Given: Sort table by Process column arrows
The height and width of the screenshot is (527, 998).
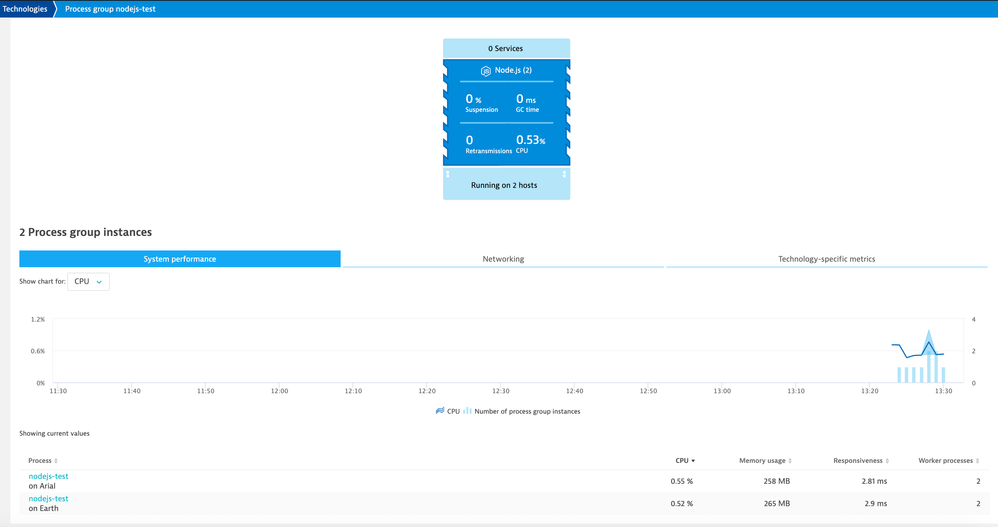Looking at the screenshot, I should tap(56, 461).
